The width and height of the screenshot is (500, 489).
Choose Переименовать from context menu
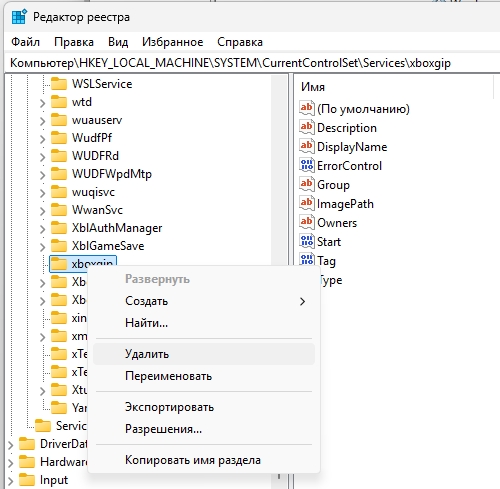point(204,376)
